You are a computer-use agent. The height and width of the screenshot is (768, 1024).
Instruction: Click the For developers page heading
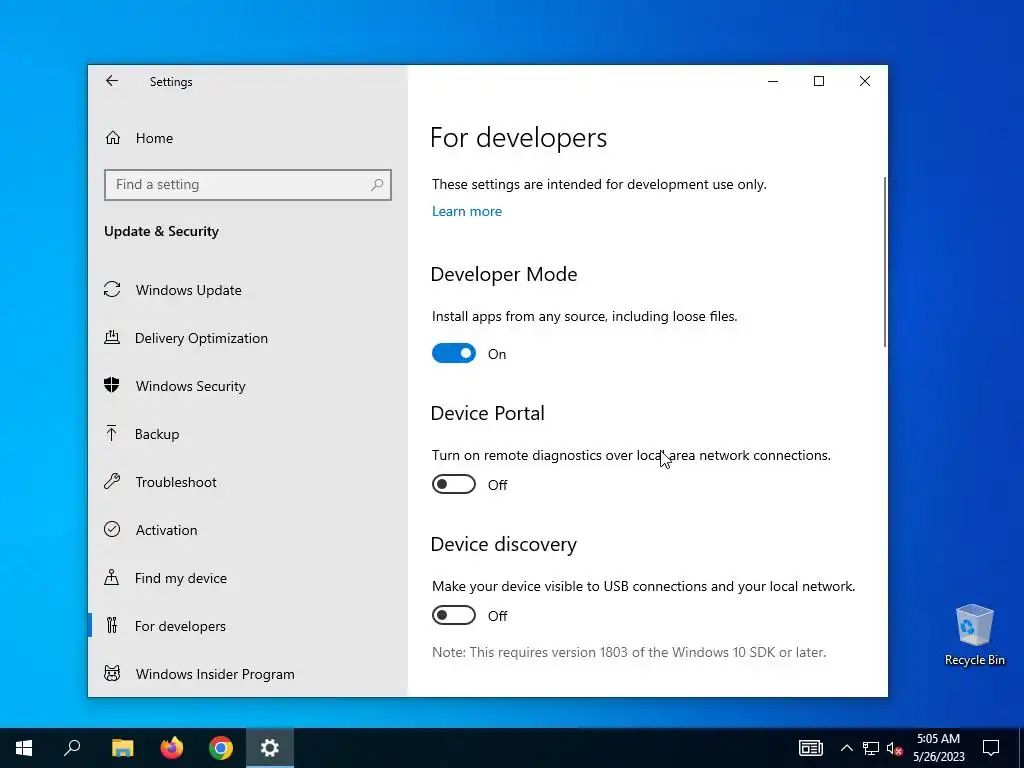click(519, 138)
